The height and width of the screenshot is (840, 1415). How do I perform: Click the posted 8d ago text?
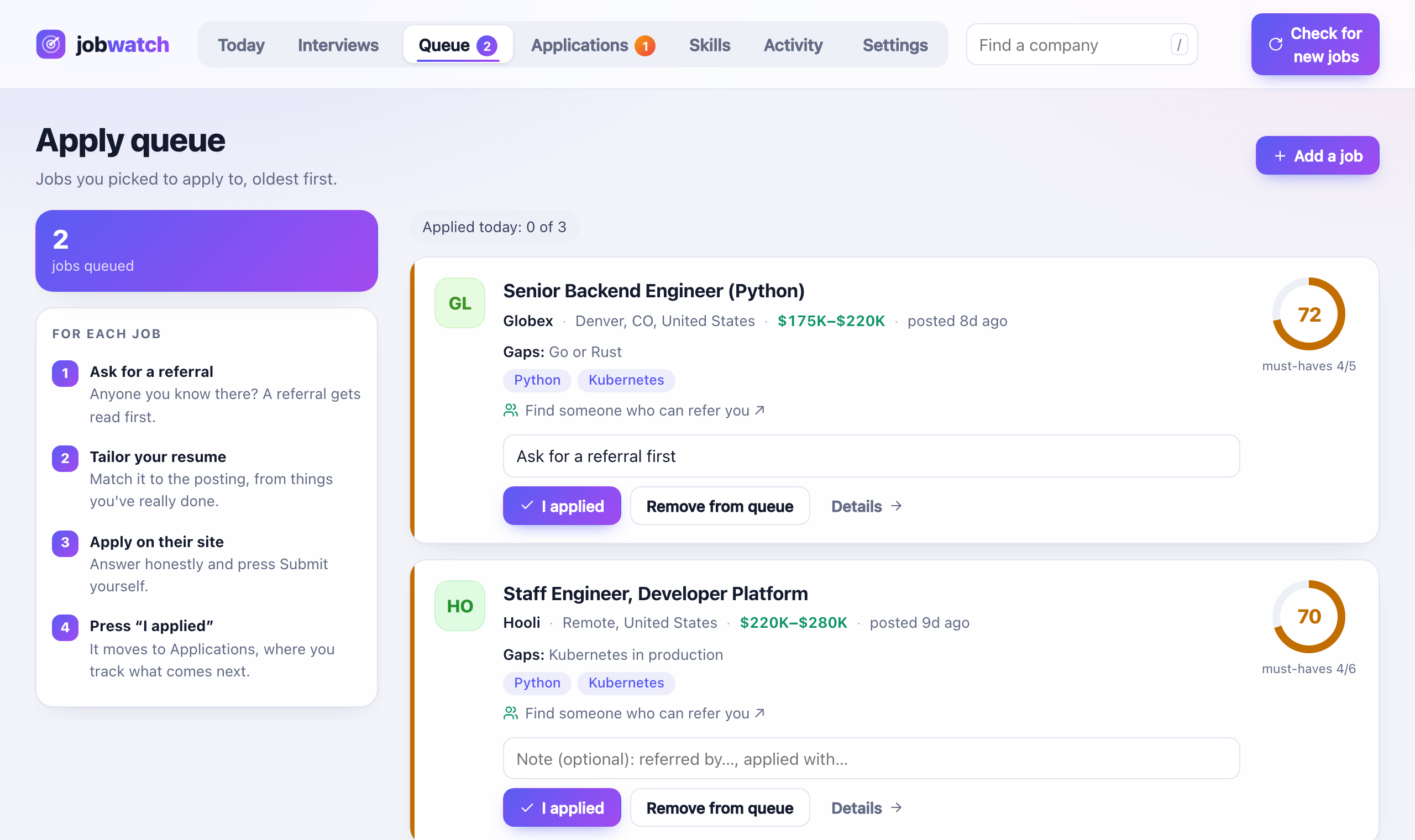click(x=957, y=321)
